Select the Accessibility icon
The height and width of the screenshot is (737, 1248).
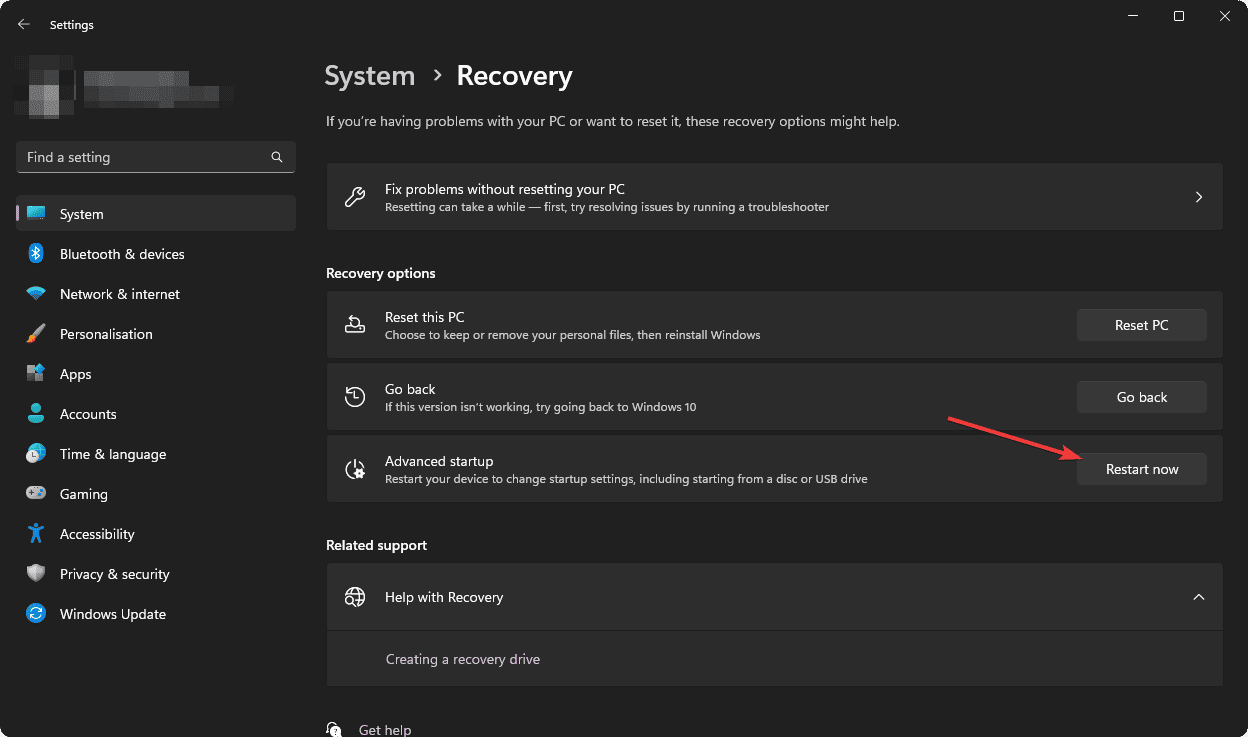[x=36, y=534]
